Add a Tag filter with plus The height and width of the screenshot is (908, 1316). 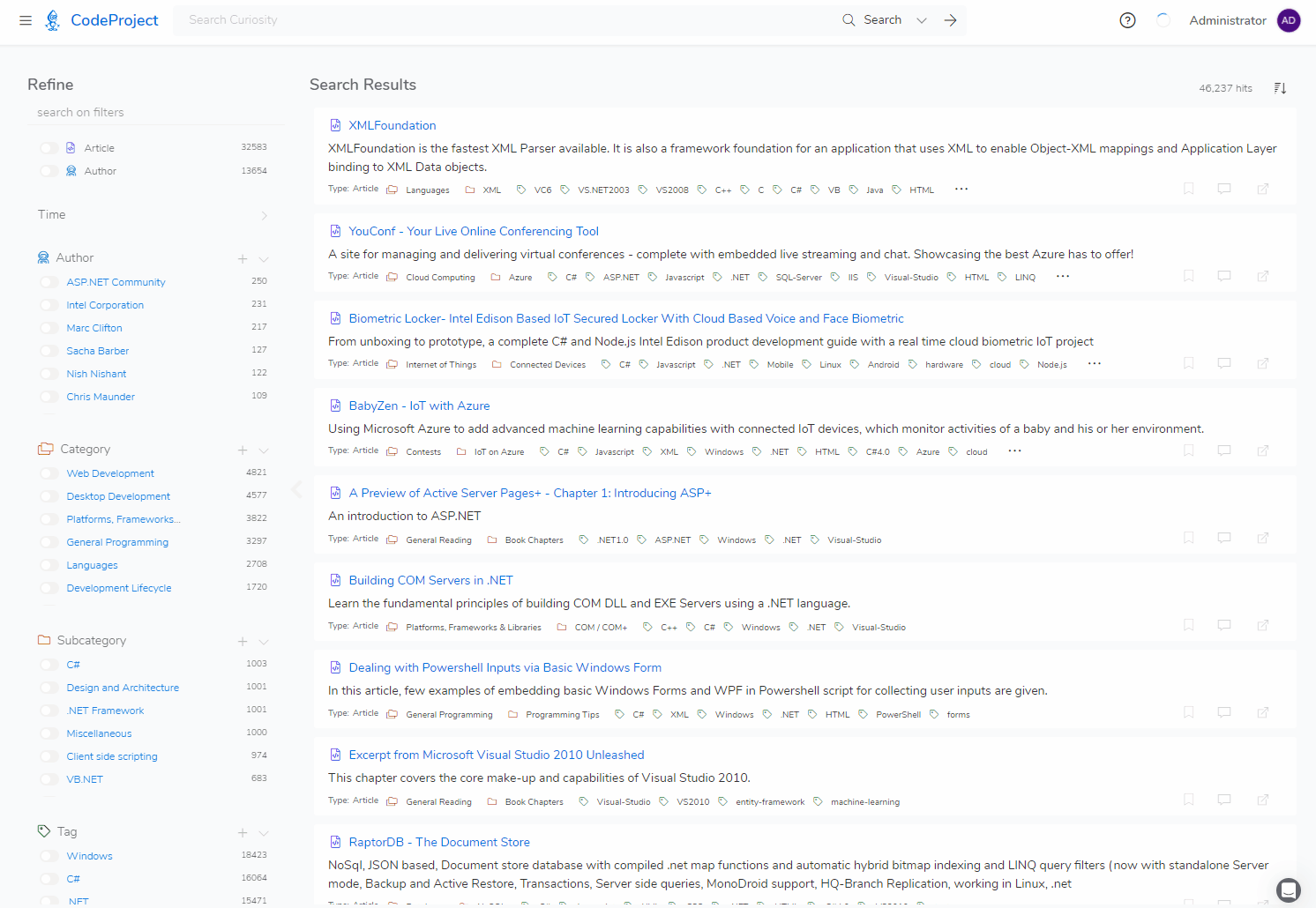tap(243, 832)
